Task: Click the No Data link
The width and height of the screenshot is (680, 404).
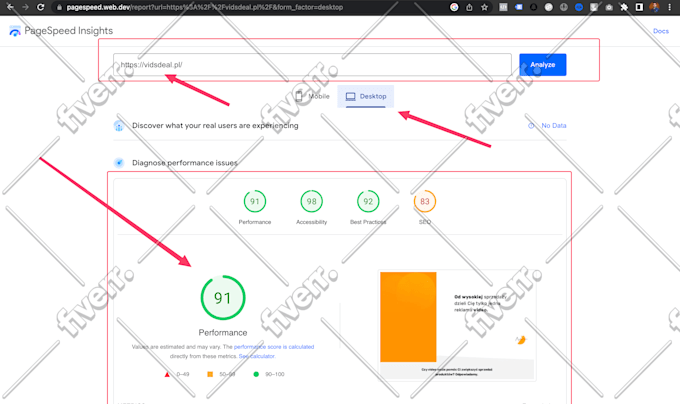Action: [554, 126]
